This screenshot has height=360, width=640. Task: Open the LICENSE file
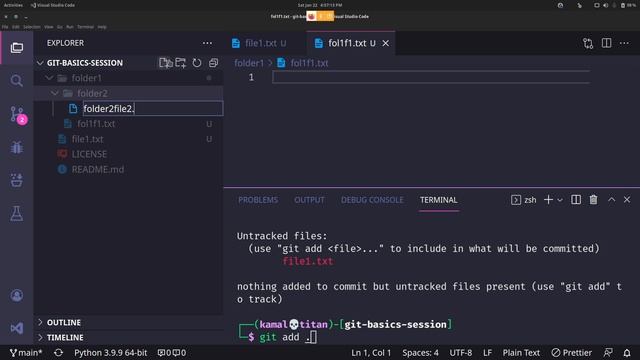[89, 154]
